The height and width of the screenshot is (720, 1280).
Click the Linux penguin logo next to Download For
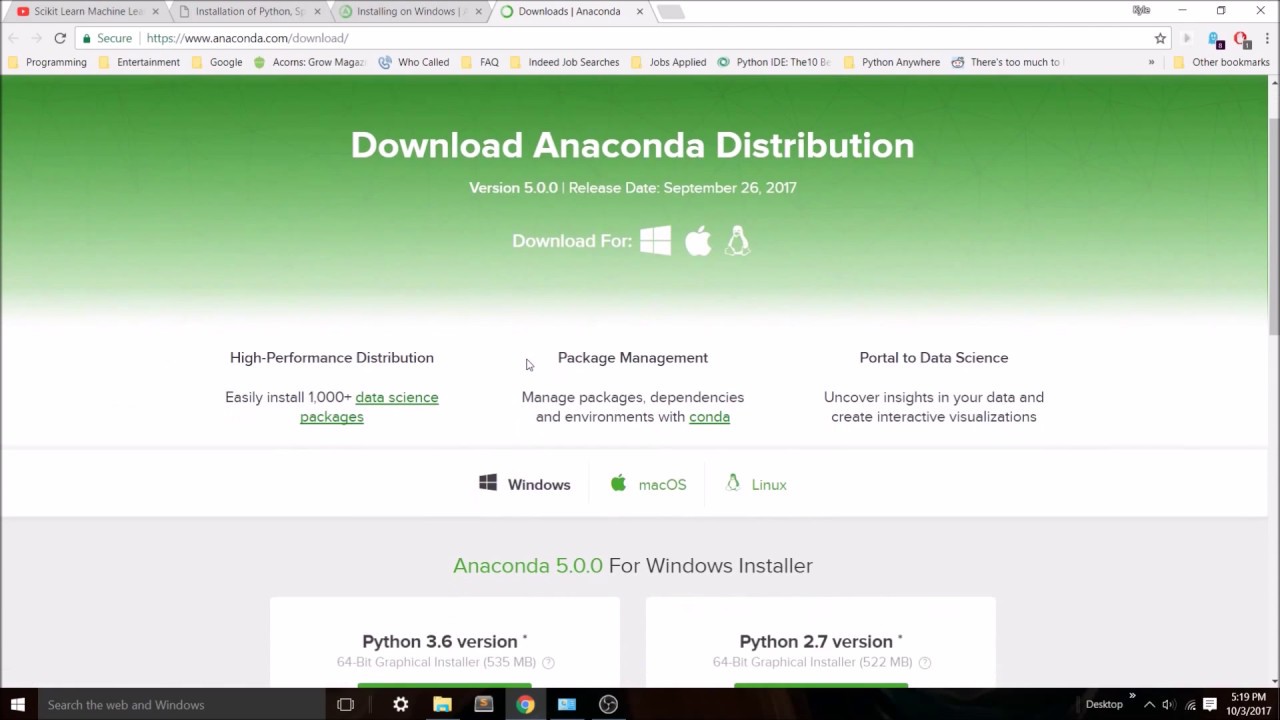point(737,240)
